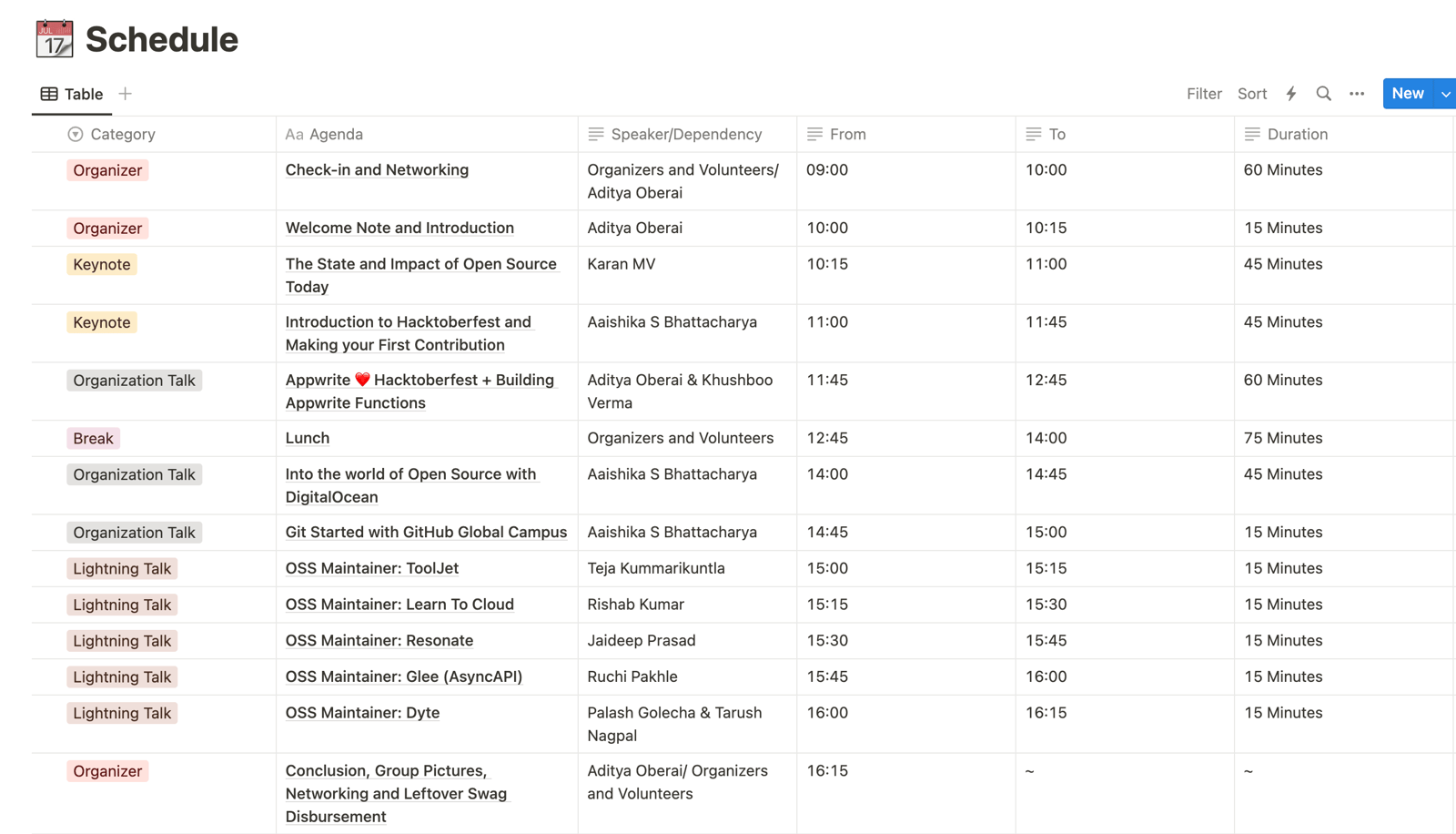Viewport: 1456px width, 834px height.
Task: Open the search magnifier icon
Action: point(1323,94)
